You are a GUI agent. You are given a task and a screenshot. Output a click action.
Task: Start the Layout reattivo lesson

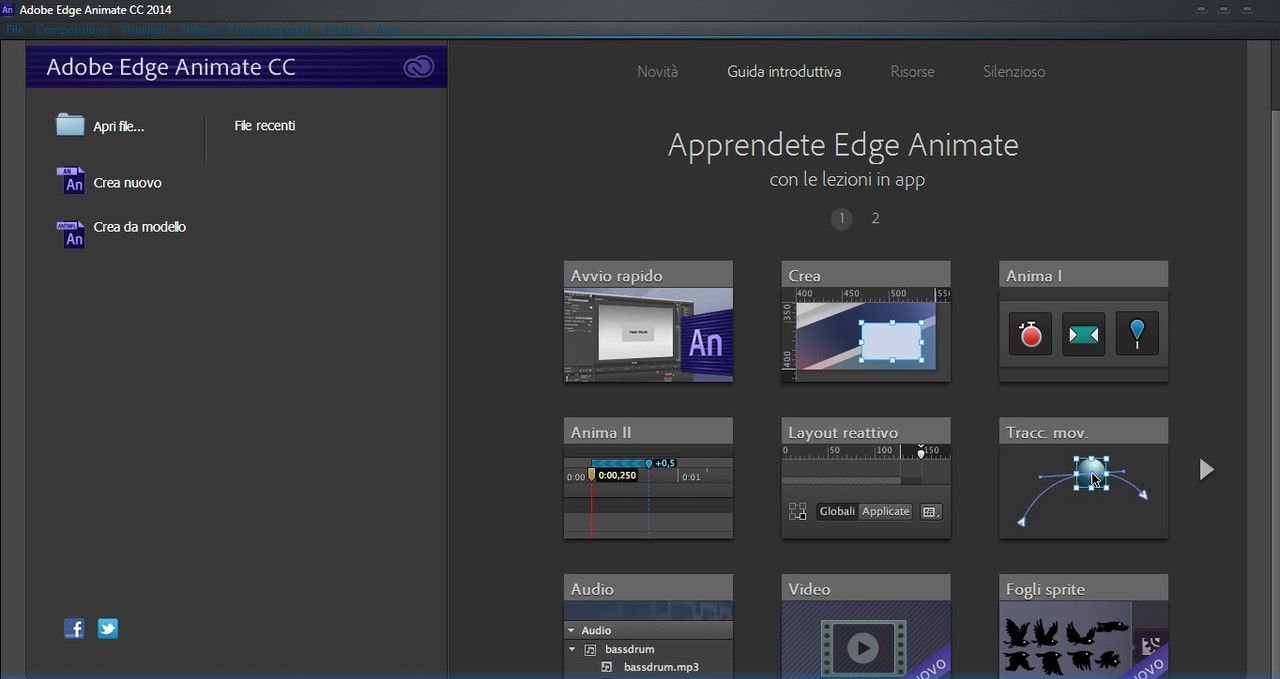click(x=866, y=478)
